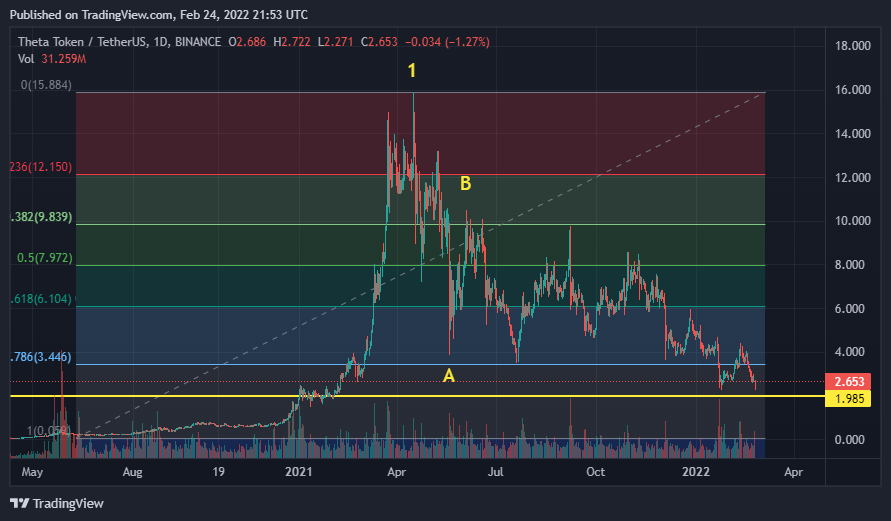The image size is (891, 521).
Task: Click the open value O2.686
Action: tap(247, 41)
